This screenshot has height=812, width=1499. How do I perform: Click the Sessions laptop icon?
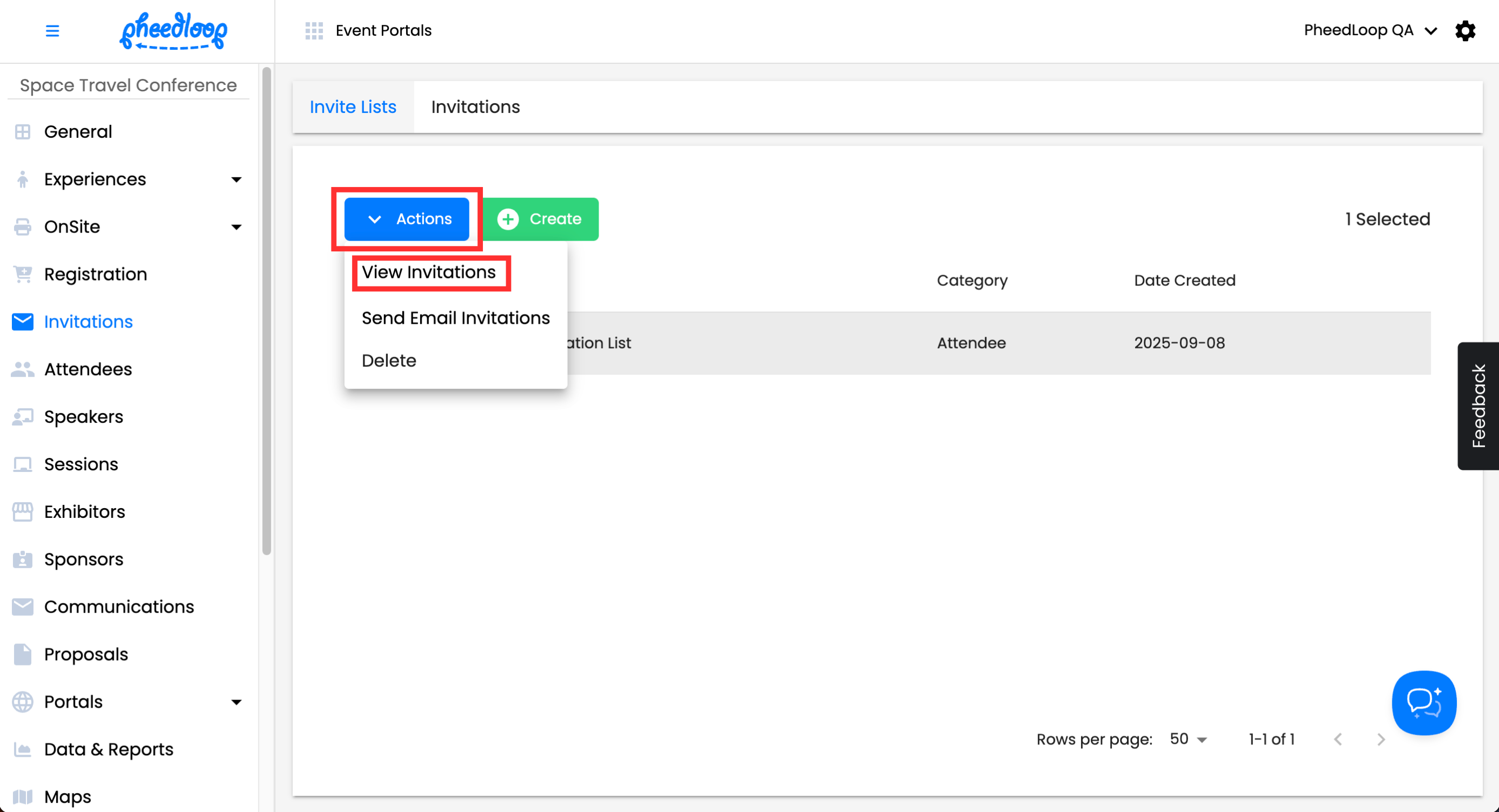(x=23, y=464)
